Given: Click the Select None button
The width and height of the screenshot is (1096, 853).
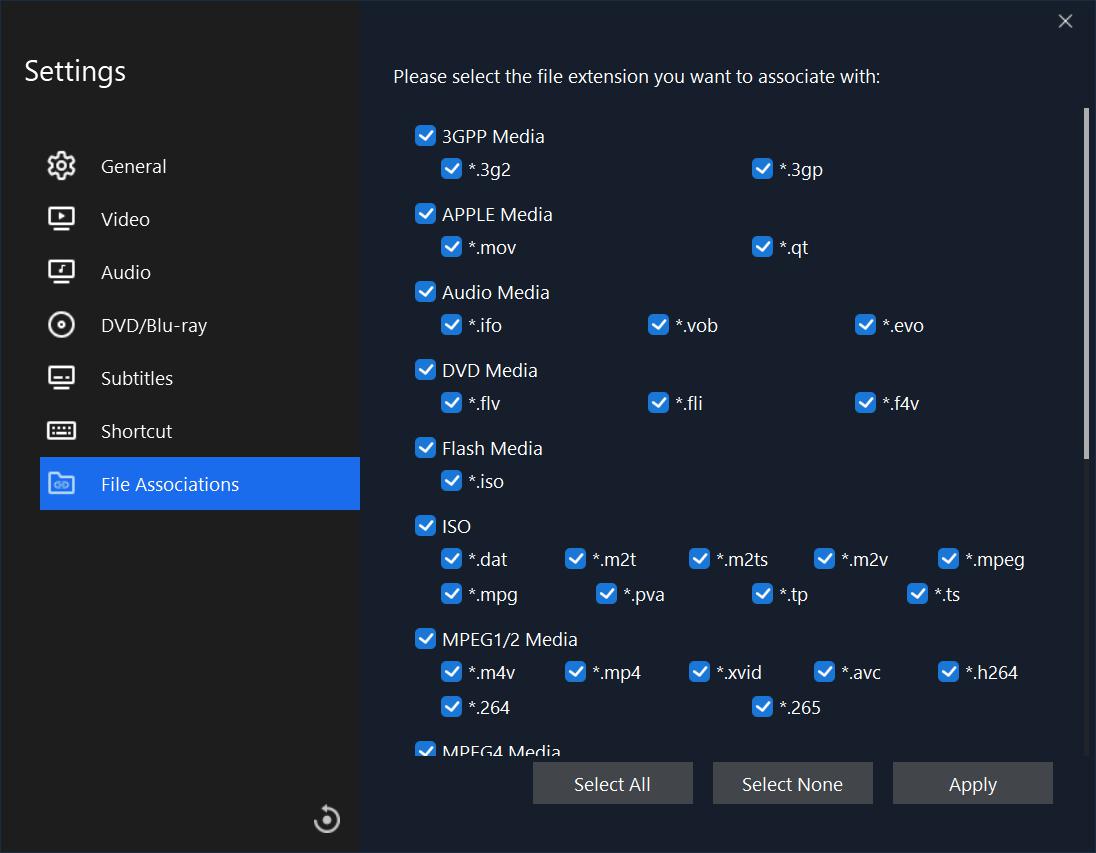Looking at the screenshot, I should coord(792,783).
